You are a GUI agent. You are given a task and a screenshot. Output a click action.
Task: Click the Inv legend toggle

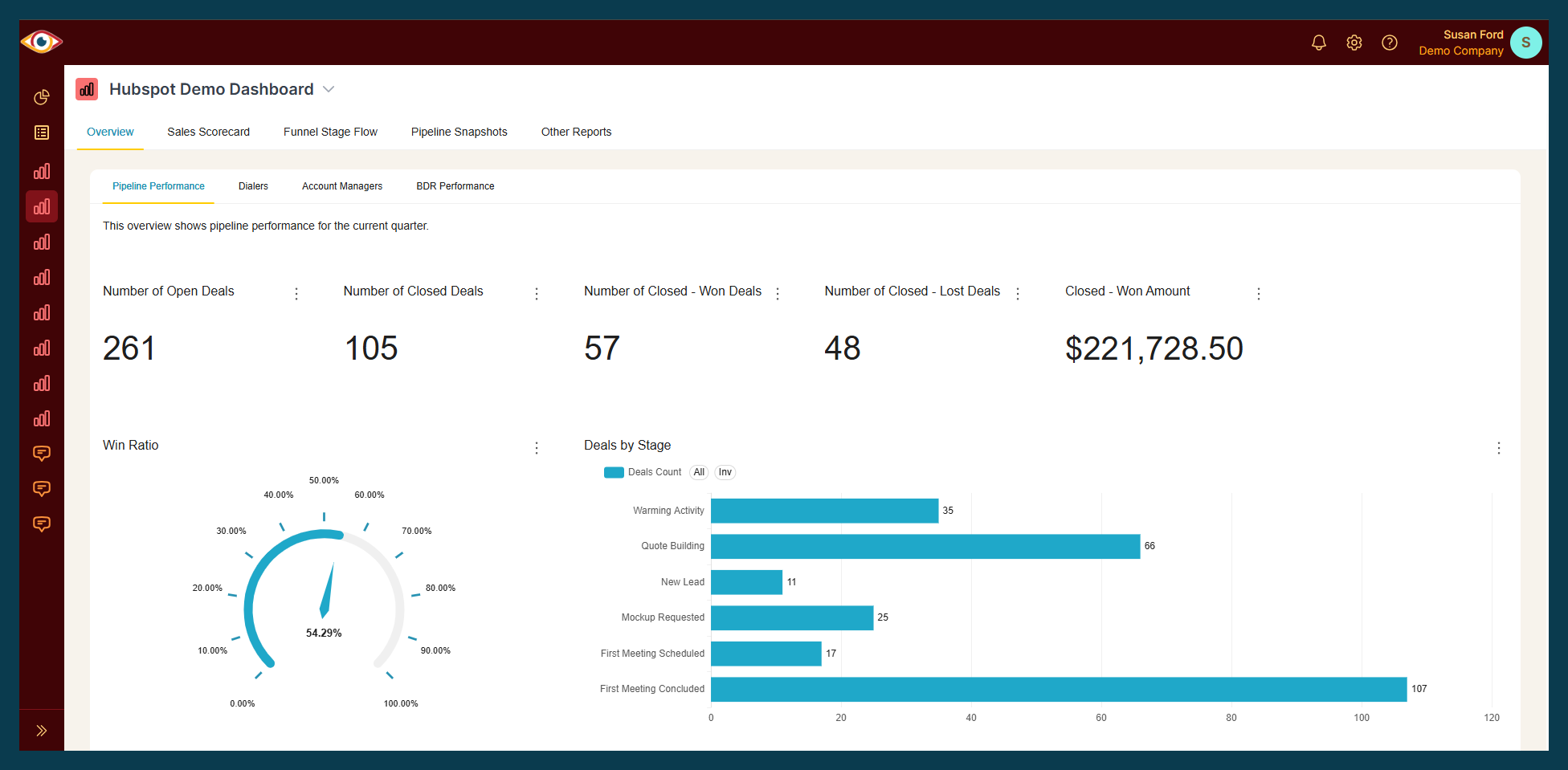click(725, 472)
